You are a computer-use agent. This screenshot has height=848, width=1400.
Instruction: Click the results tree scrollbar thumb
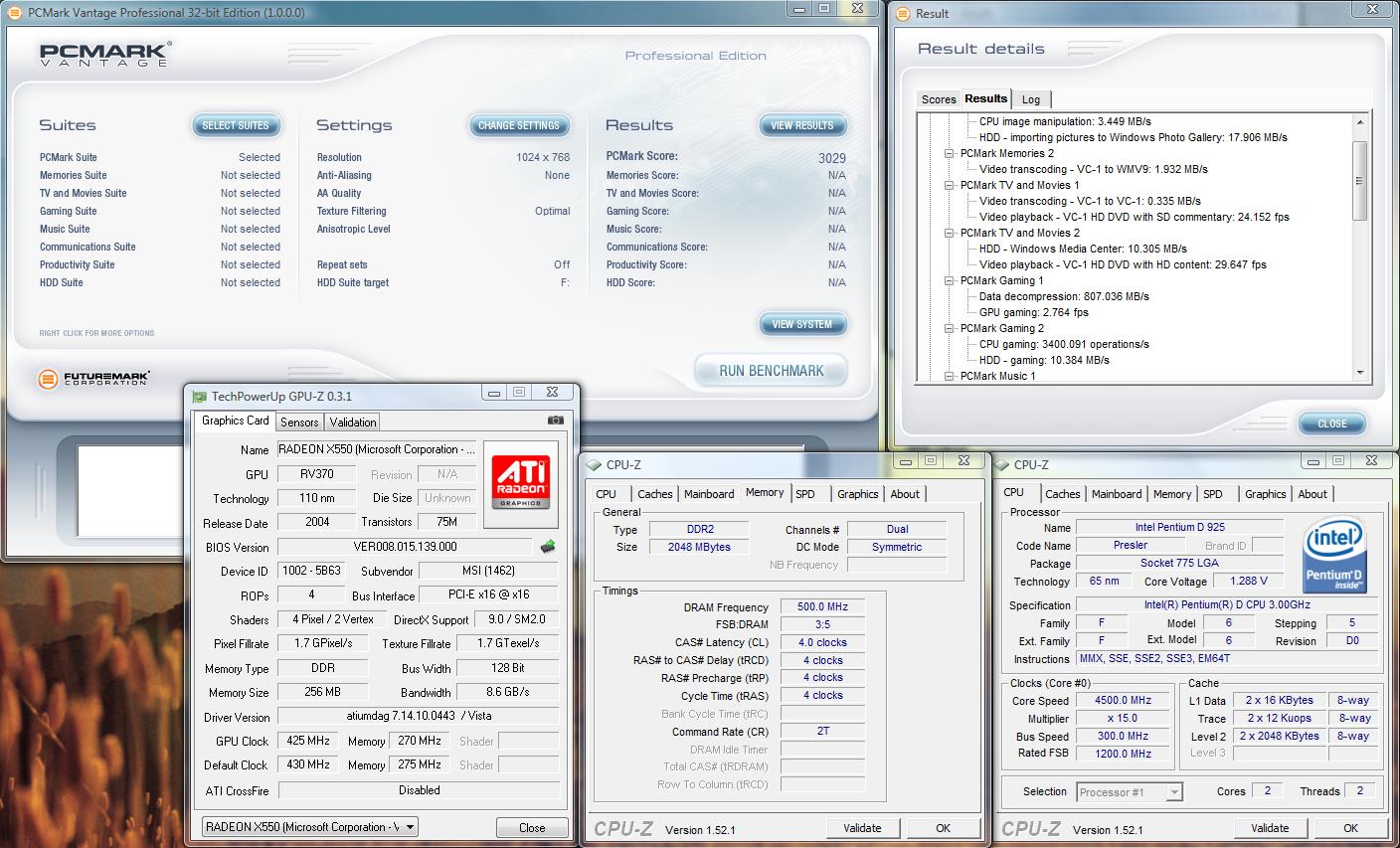[x=1360, y=180]
